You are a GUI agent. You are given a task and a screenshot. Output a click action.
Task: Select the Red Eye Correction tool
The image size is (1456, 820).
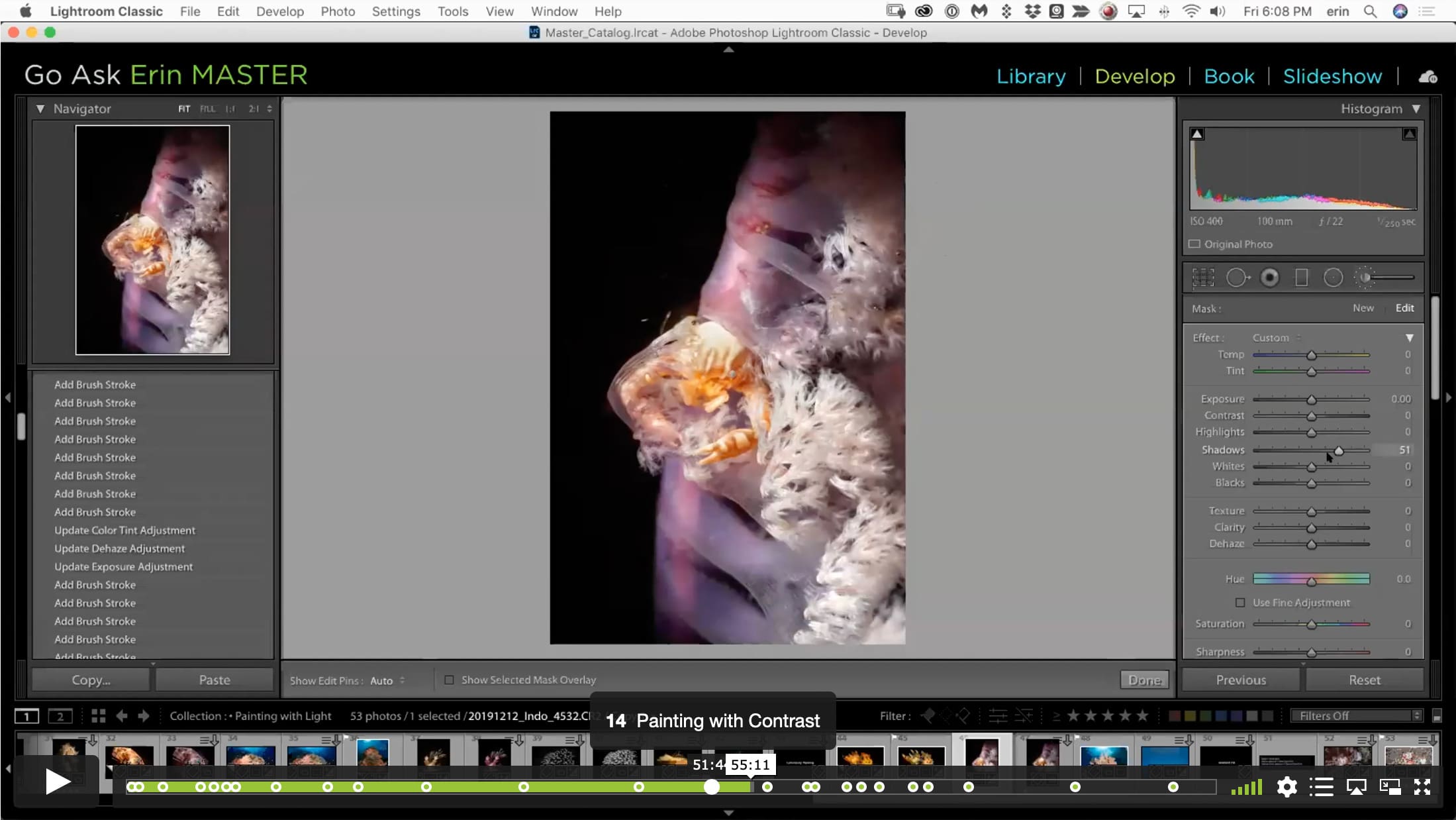(x=1269, y=278)
